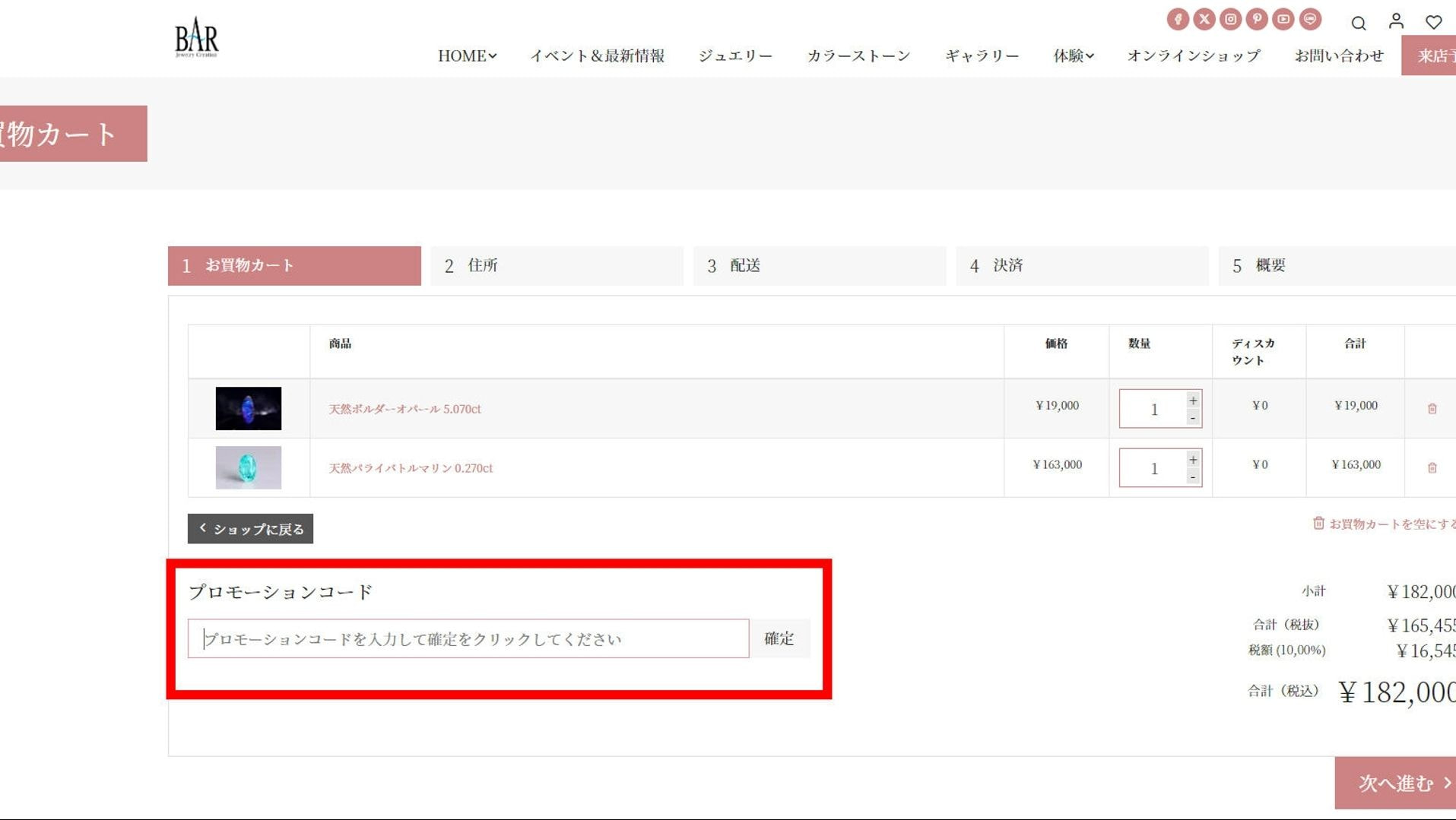Open the X (Twitter) social icon
Image resolution: width=1456 pixels, height=820 pixels.
(x=1204, y=19)
